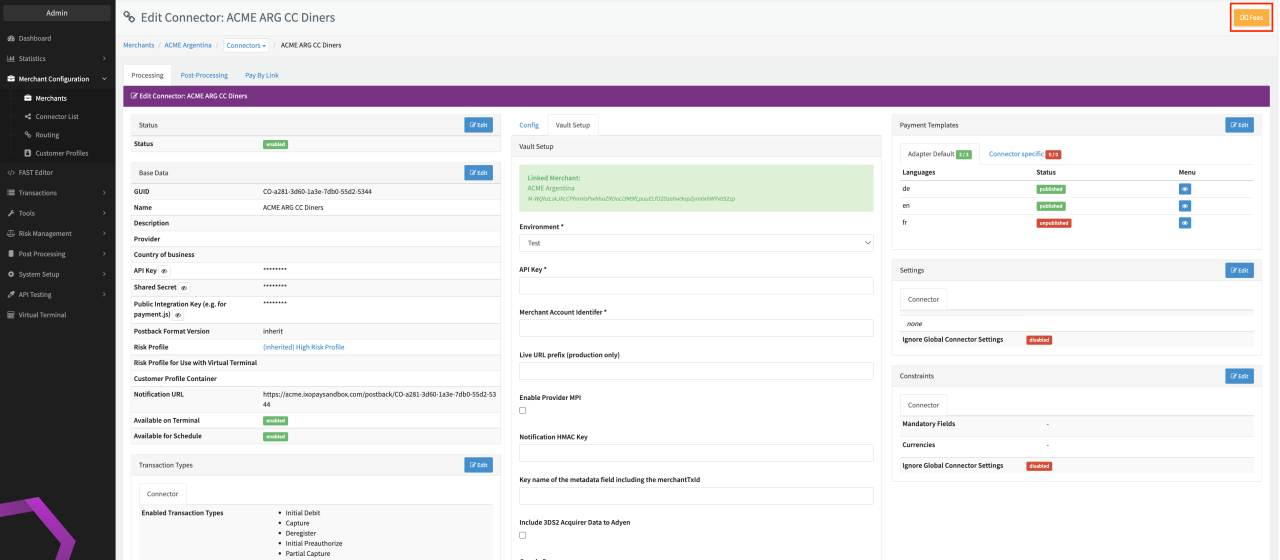
Task: Click the Virtual Terminal icon
Action: [10, 314]
